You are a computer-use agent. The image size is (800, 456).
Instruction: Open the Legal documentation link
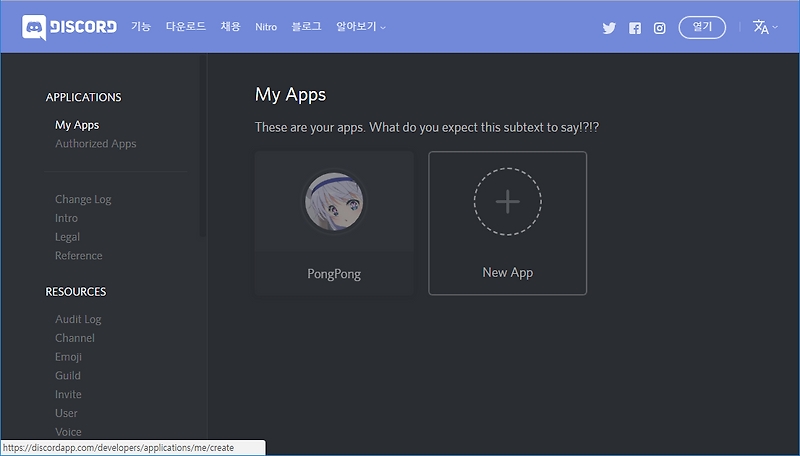point(67,237)
